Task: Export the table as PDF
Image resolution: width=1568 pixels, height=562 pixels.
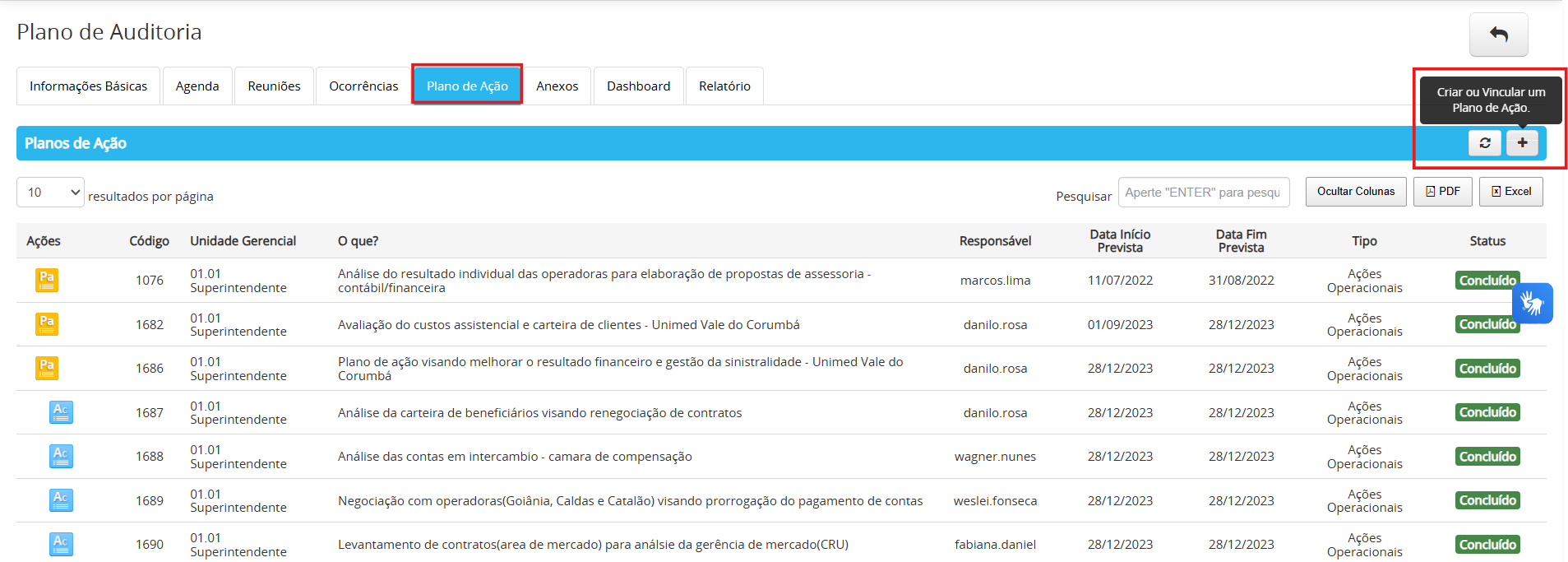Action: click(1442, 192)
